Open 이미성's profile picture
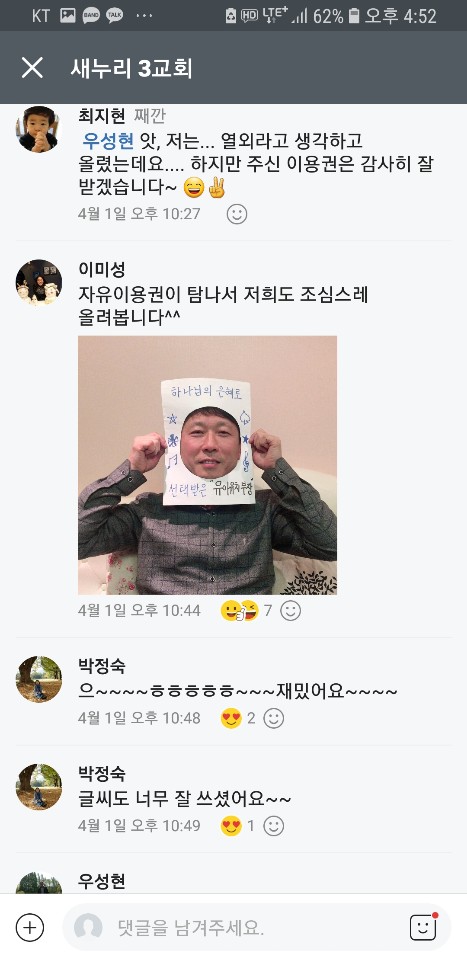The height and width of the screenshot is (960, 467). [39, 282]
